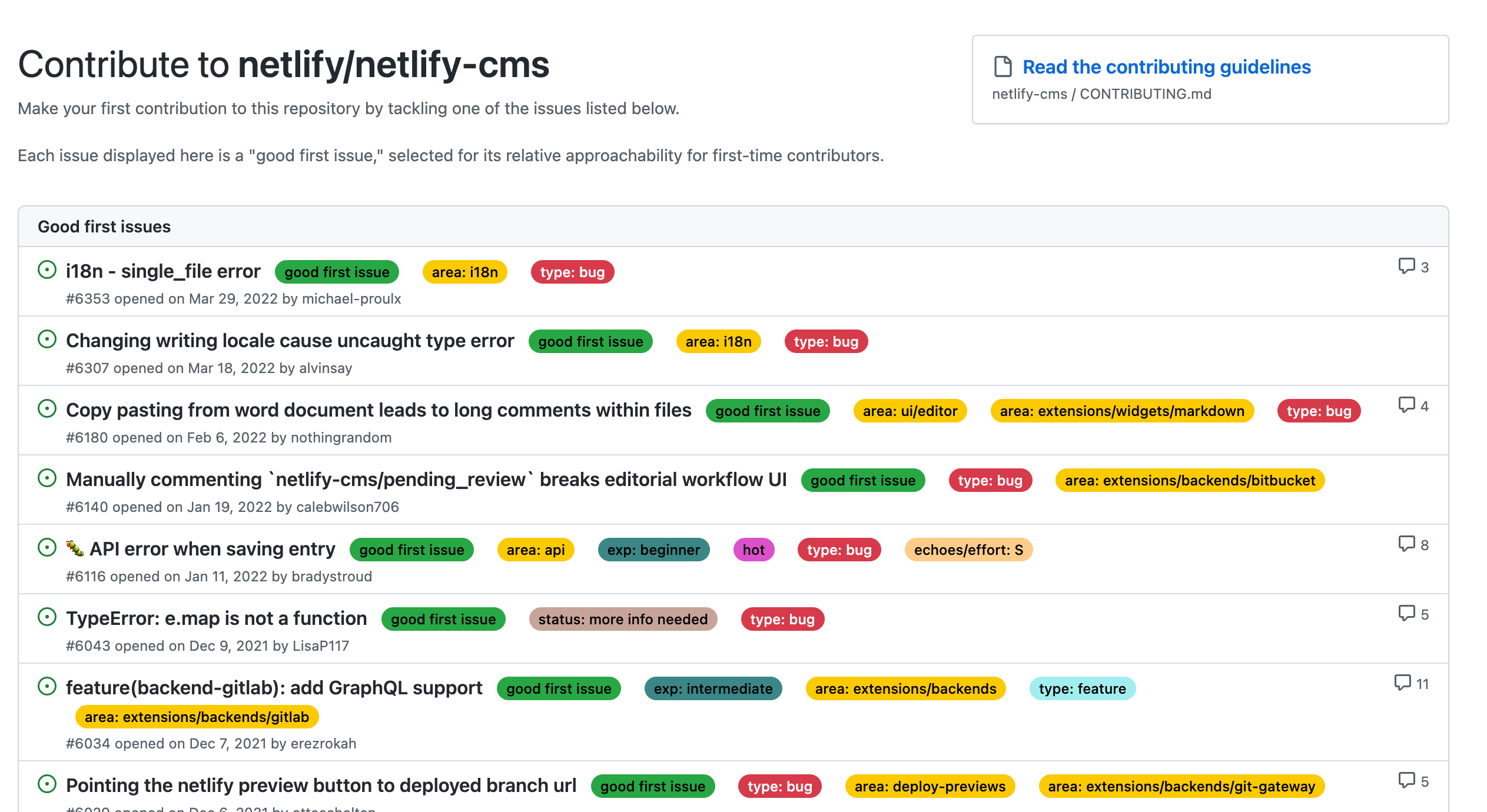Open bradystroud author profile link

(332, 577)
